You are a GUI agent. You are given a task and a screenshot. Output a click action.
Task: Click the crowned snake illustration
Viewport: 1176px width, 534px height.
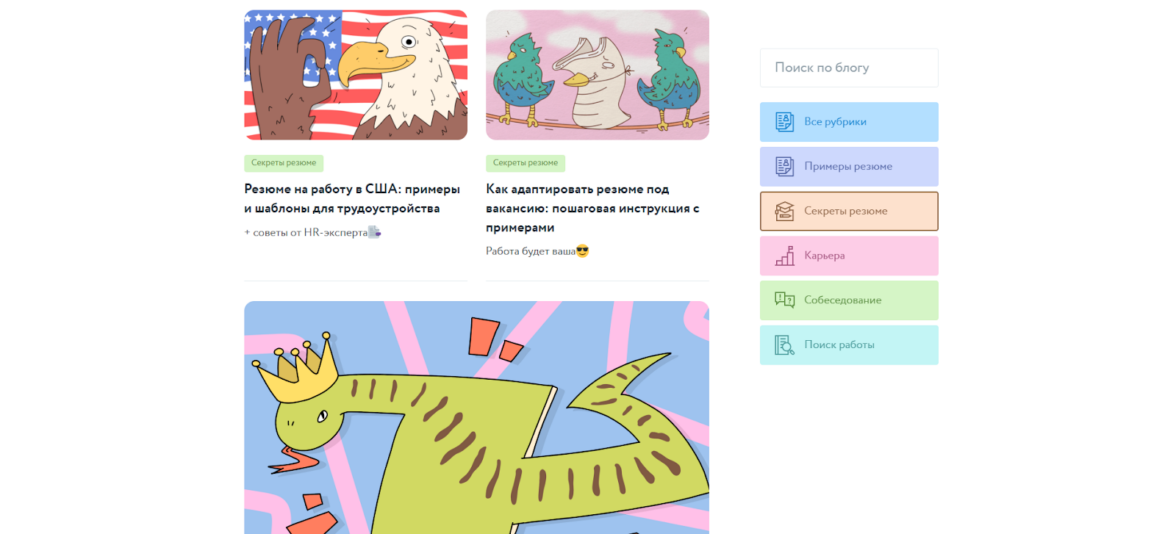coord(476,418)
